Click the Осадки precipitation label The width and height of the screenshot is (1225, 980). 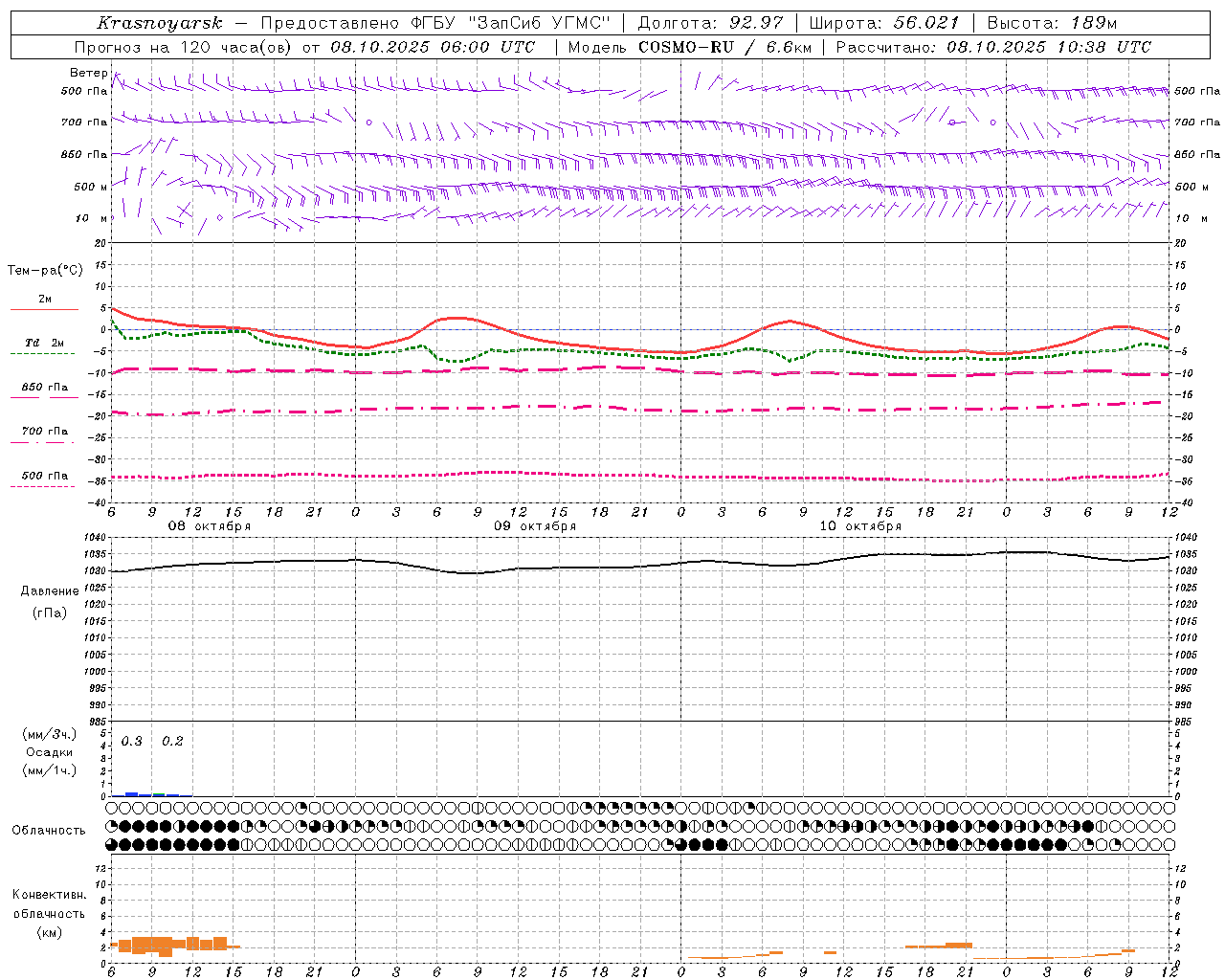[50, 752]
